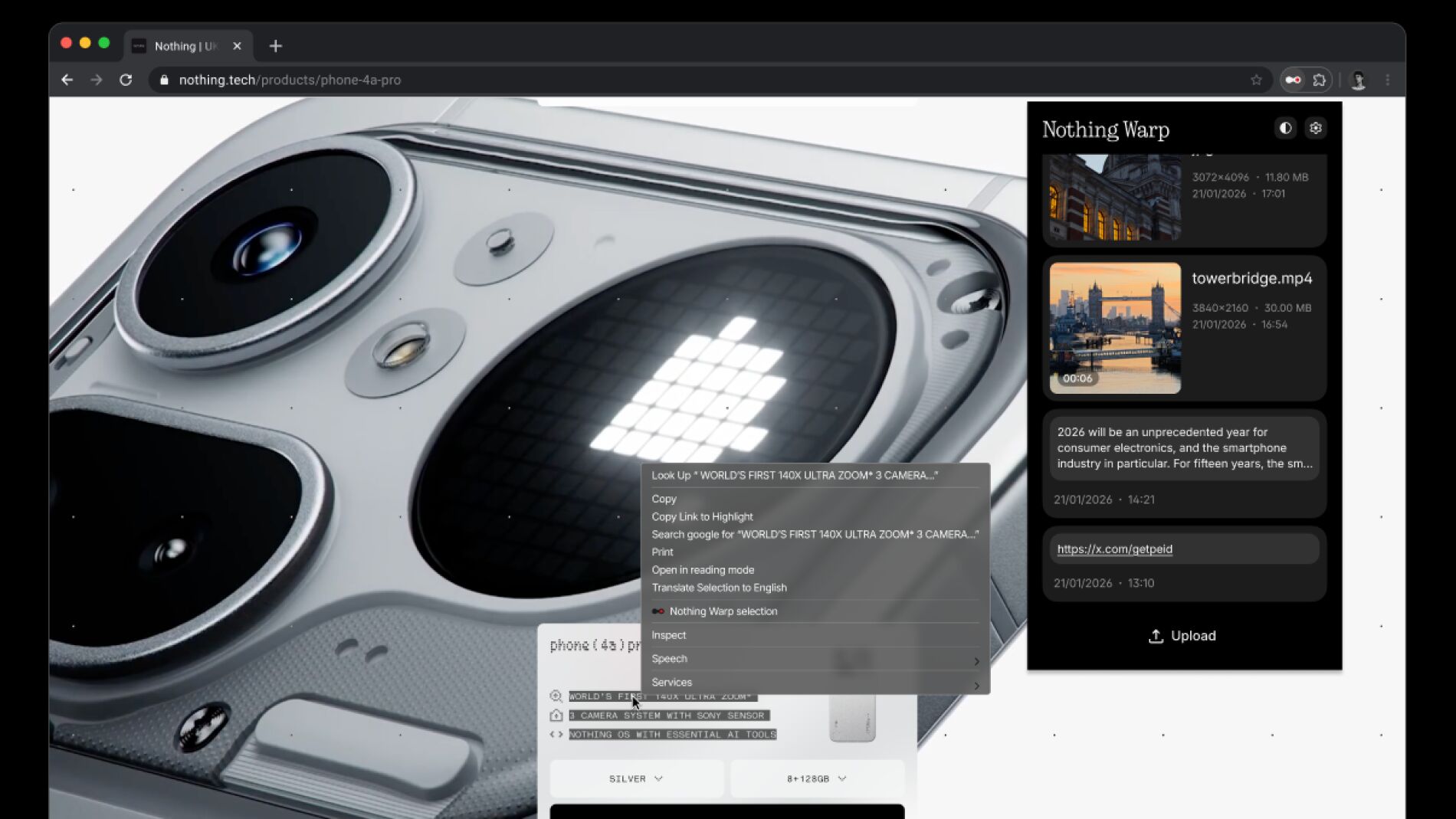Click the Nothing Warp extension icon
1456x819 pixels.
click(1293, 80)
